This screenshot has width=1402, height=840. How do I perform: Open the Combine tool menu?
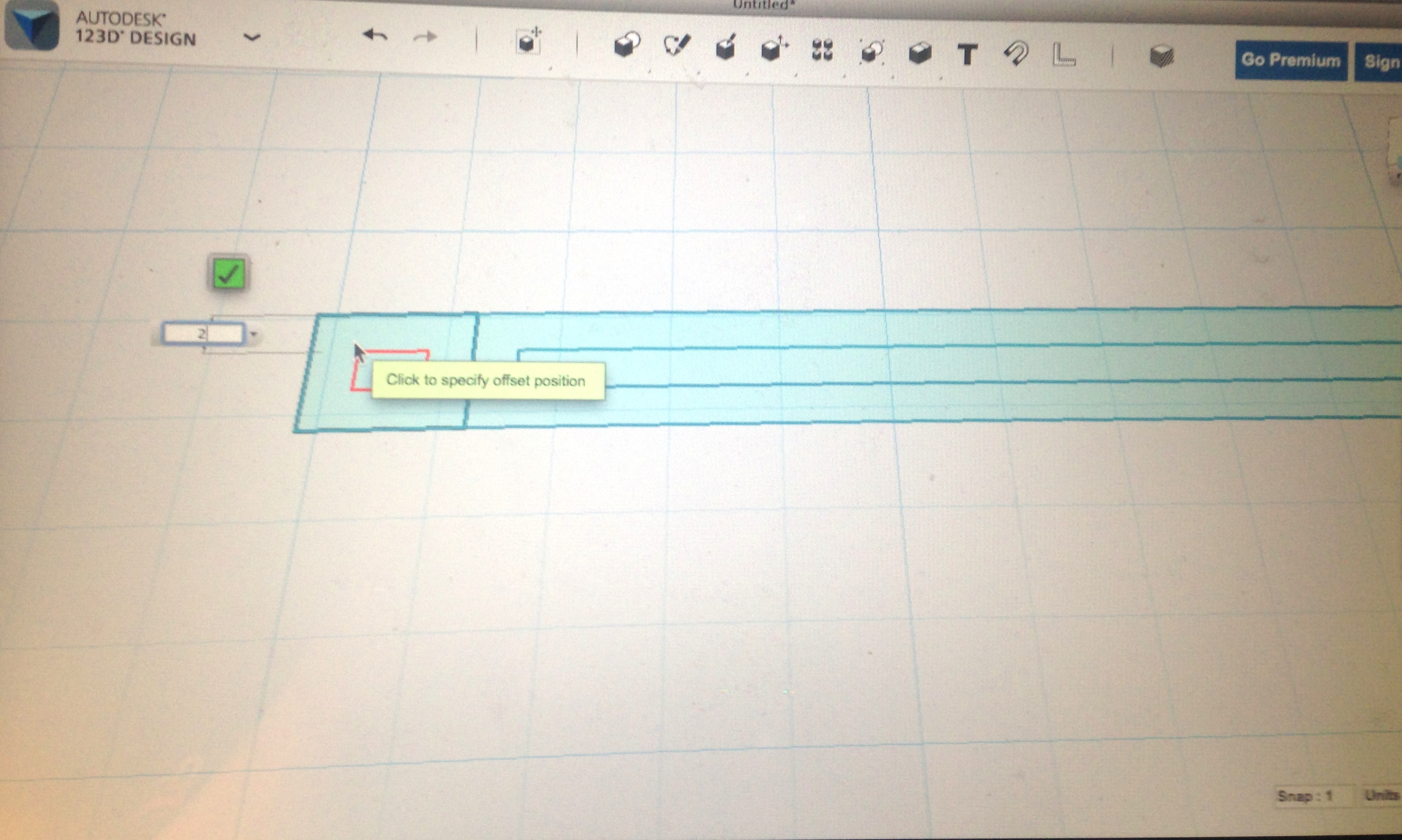920,53
